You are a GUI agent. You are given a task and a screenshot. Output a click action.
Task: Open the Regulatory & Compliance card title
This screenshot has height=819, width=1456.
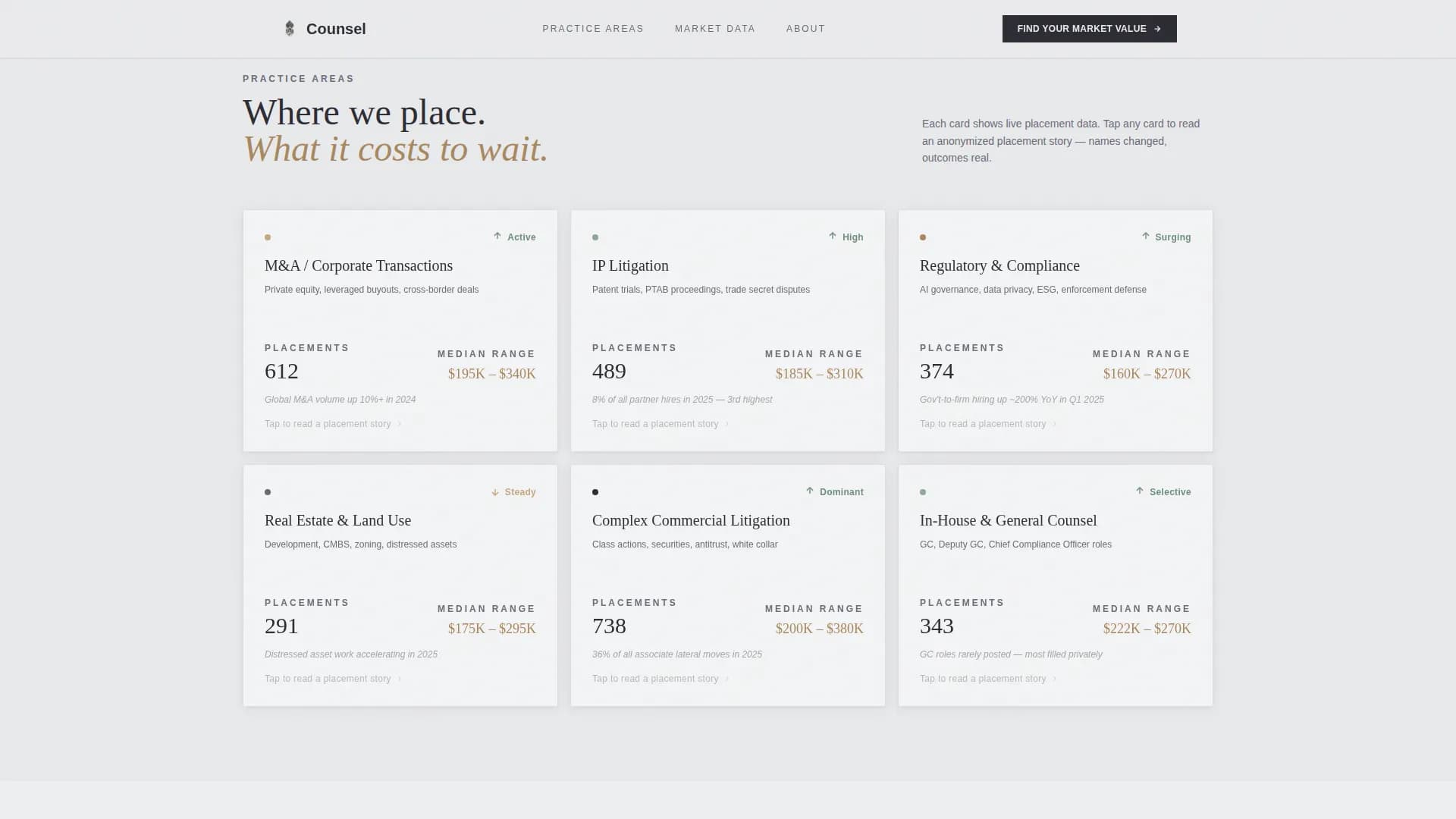point(999,265)
